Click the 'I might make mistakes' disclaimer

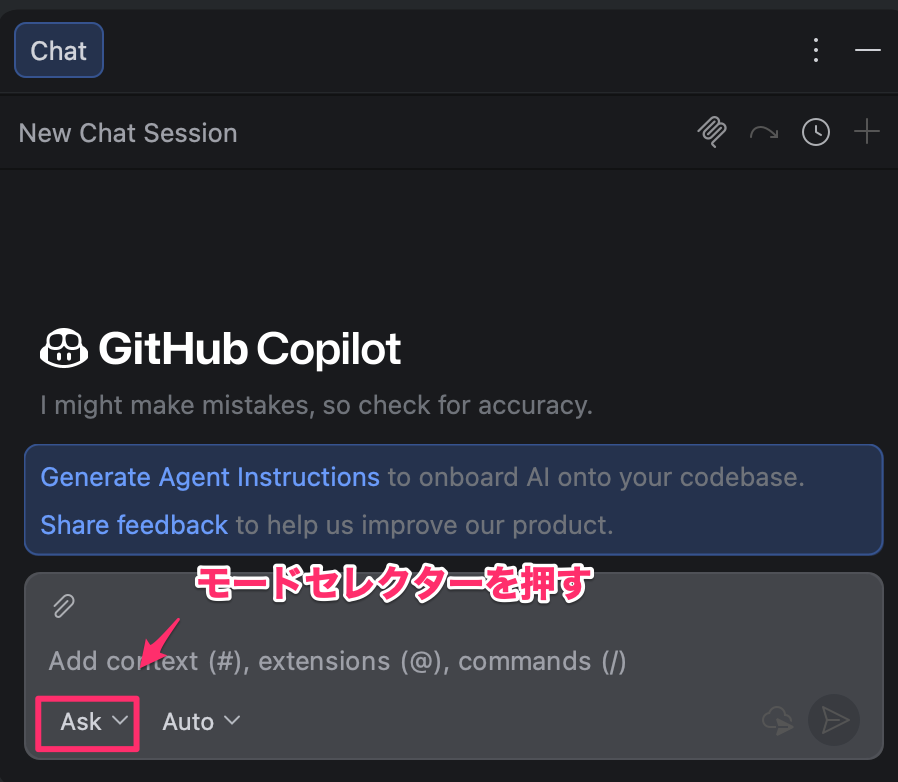pyautogui.click(x=316, y=406)
